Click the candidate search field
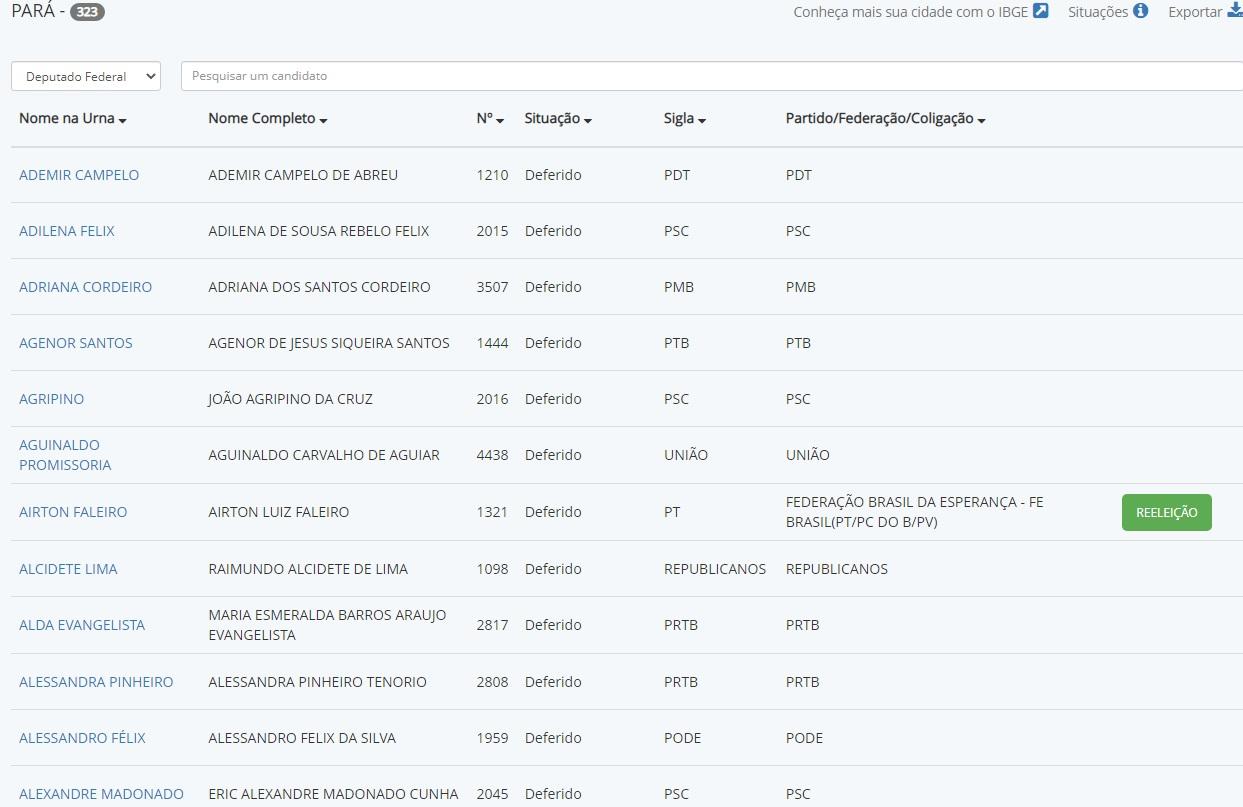1243x807 pixels. [710, 76]
